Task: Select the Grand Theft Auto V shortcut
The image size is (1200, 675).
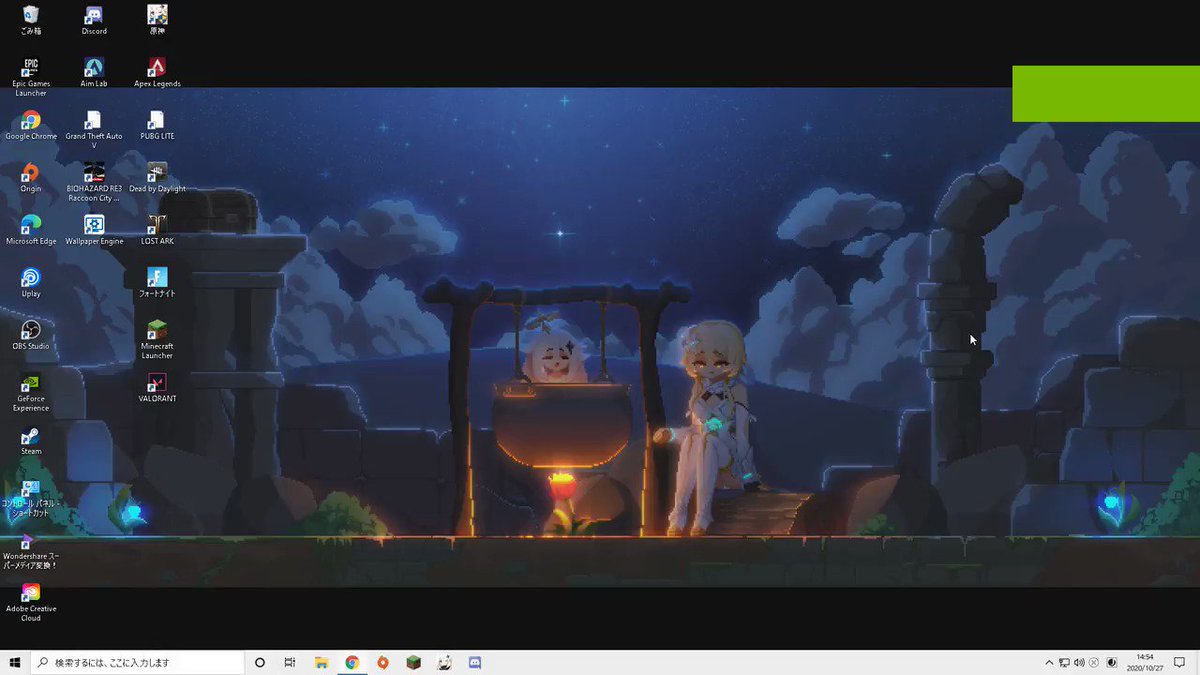Action: tap(94, 130)
